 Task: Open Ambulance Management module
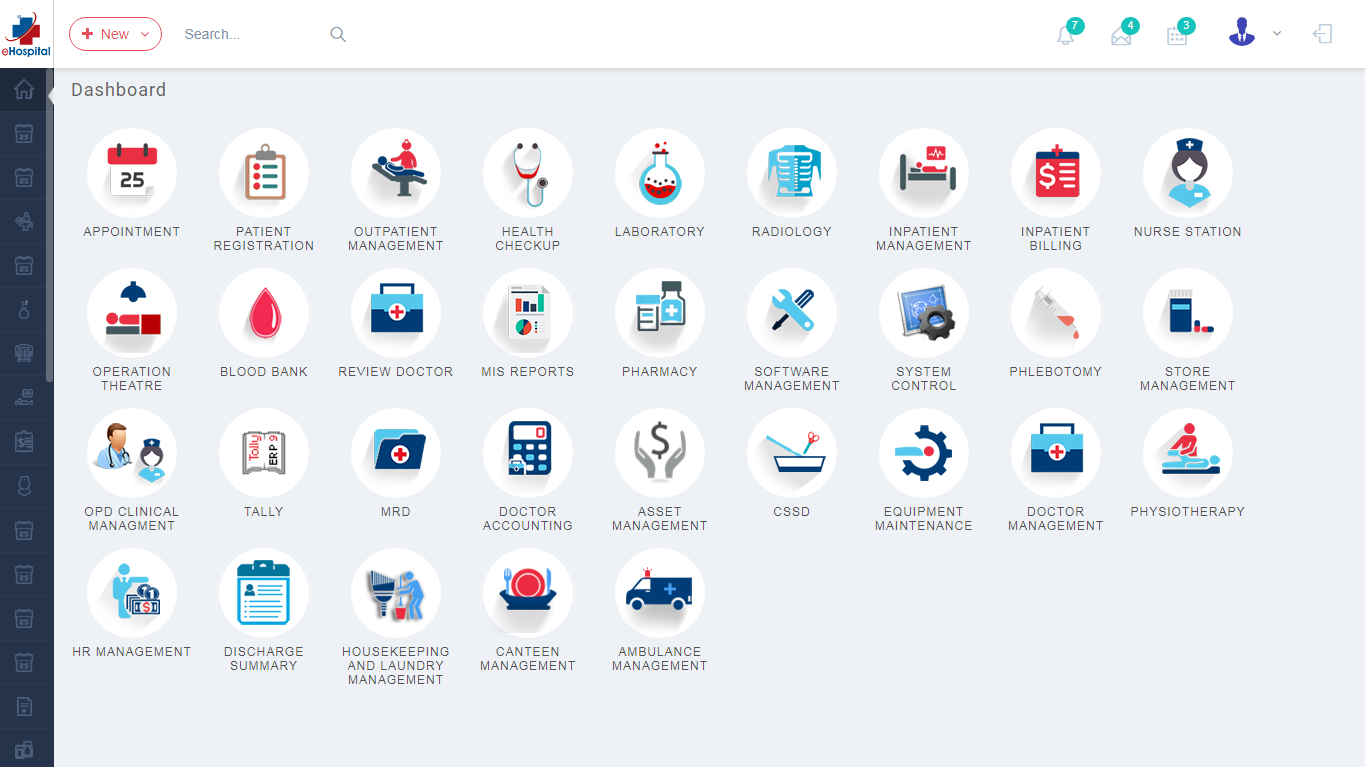[x=660, y=593]
